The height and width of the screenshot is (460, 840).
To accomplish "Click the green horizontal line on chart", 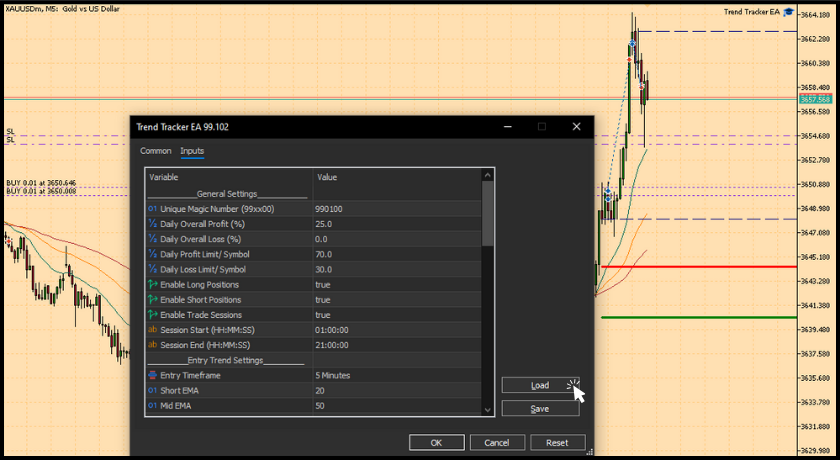I will [x=699, y=318].
